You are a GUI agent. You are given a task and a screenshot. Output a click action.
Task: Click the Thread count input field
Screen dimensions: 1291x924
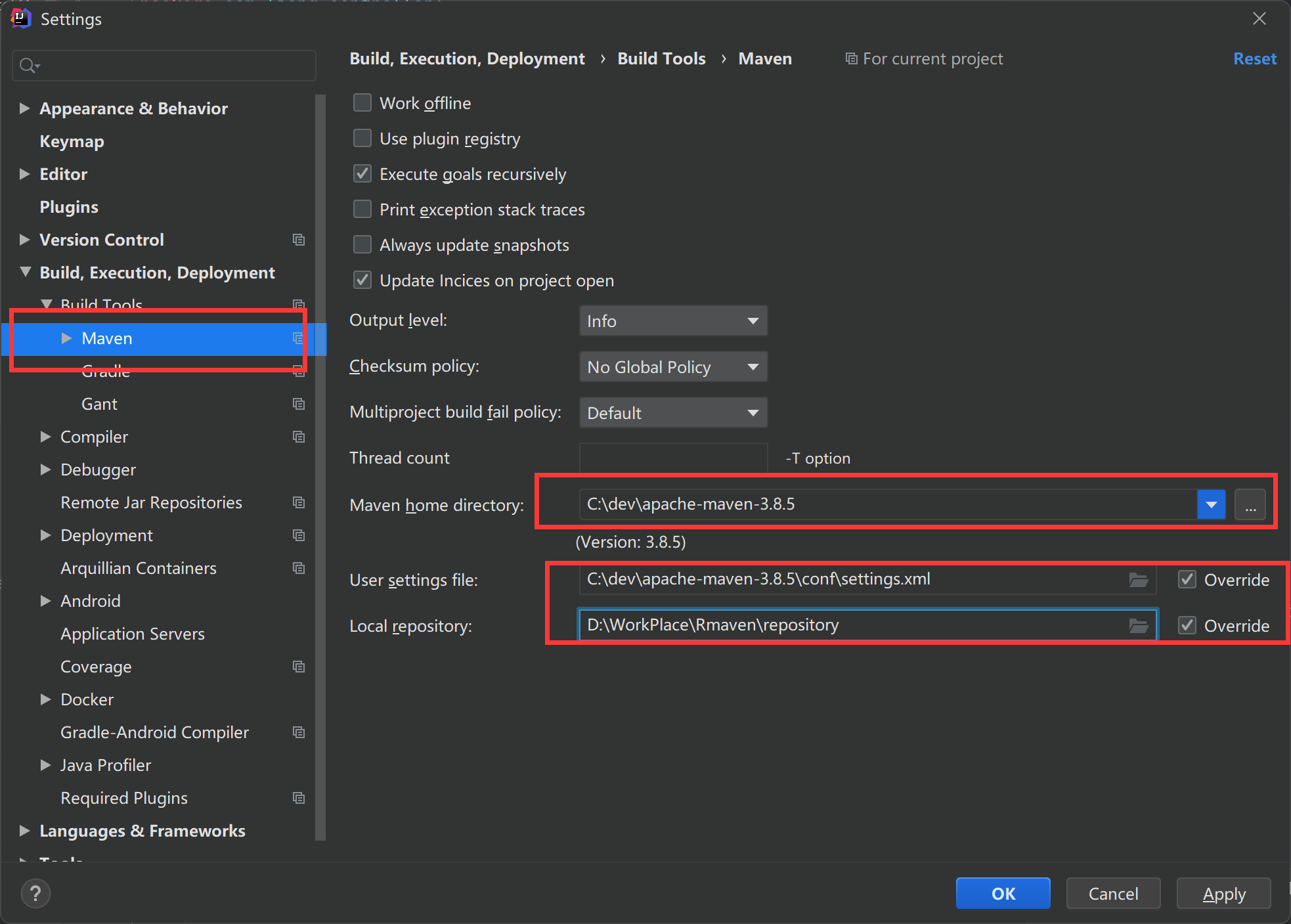click(x=673, y=458)
